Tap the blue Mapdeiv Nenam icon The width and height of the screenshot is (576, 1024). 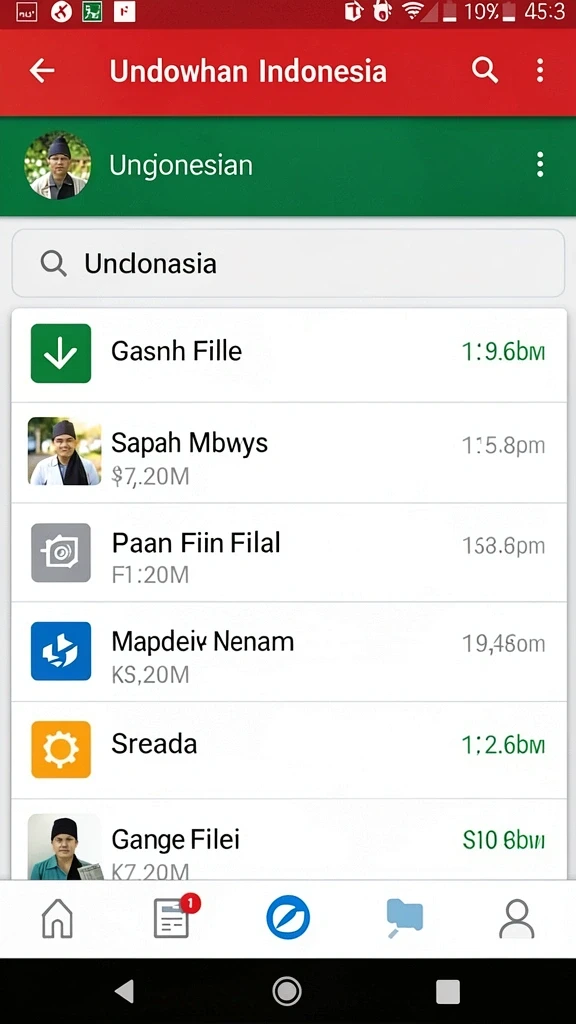[x=61, y=651]
